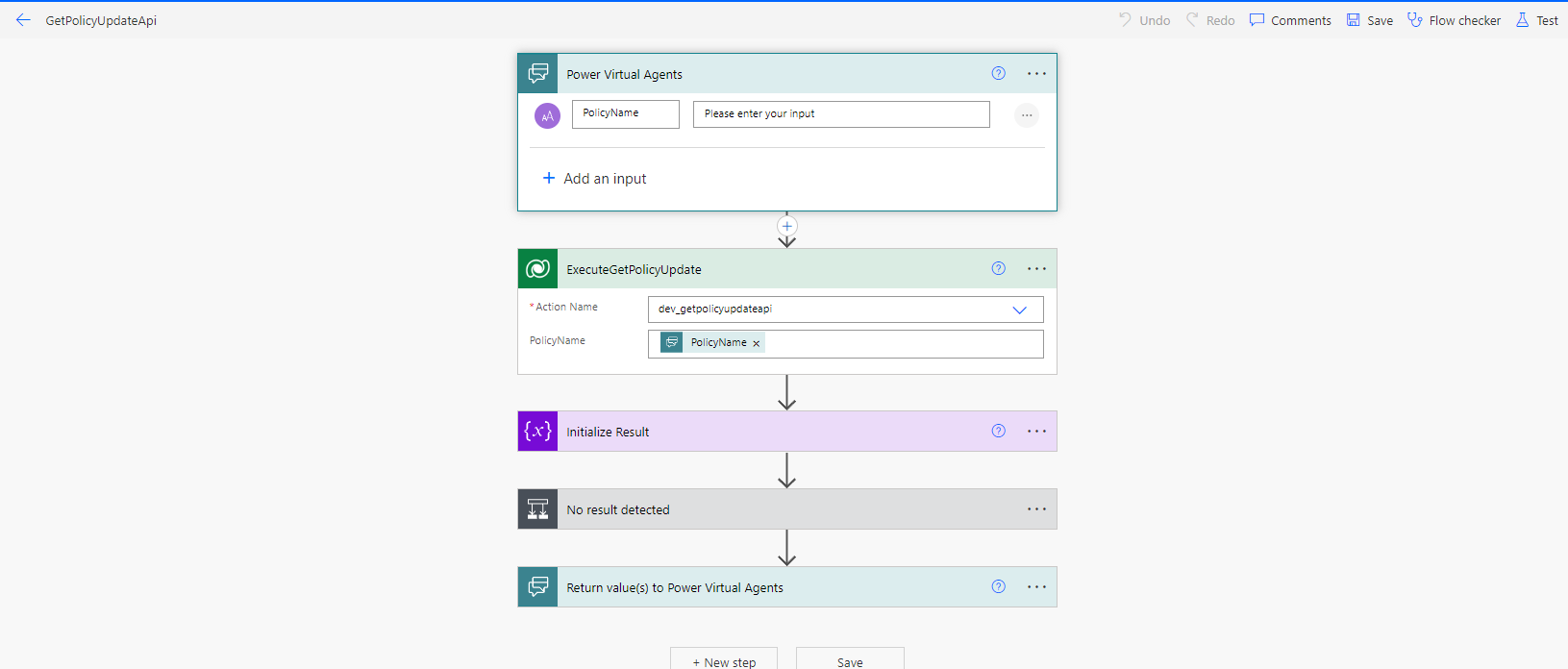Click the PolicyName text input type icon
This screenshot has height=669, width=1568.
click(x=547, y=115)
